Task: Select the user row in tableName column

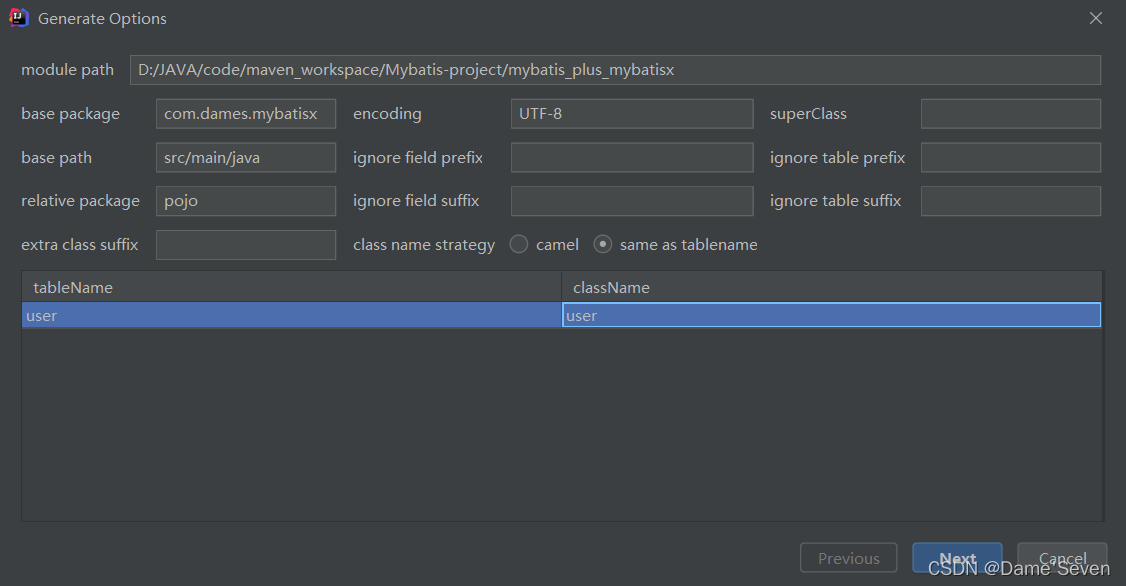Action: point(292,315)
